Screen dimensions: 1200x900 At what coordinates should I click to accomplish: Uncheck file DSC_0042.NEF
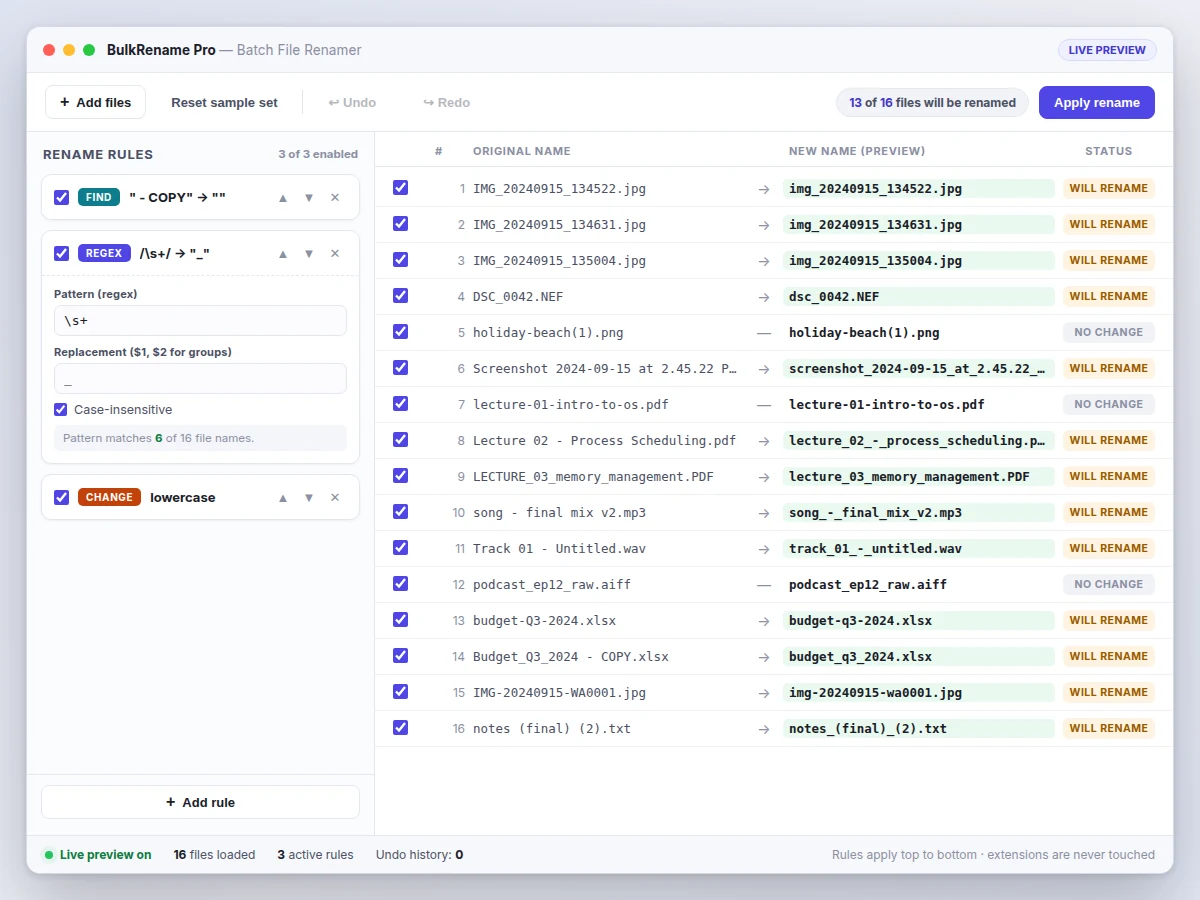click(x=401, y=296)
